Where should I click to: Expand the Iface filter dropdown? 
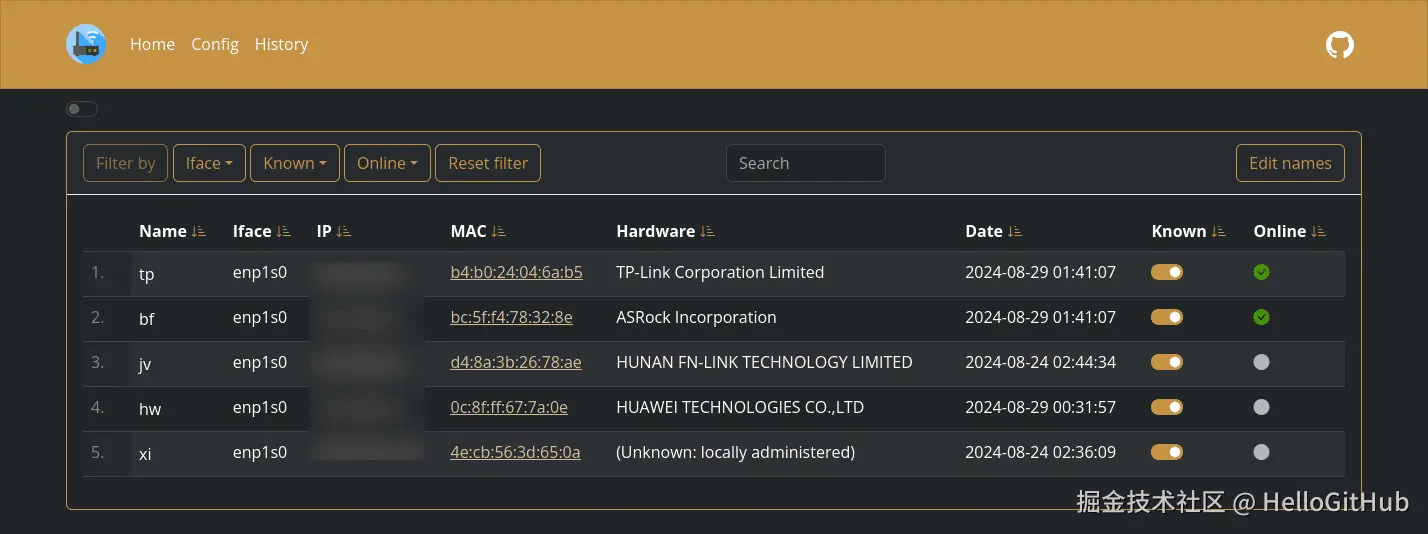pos(209,163)
